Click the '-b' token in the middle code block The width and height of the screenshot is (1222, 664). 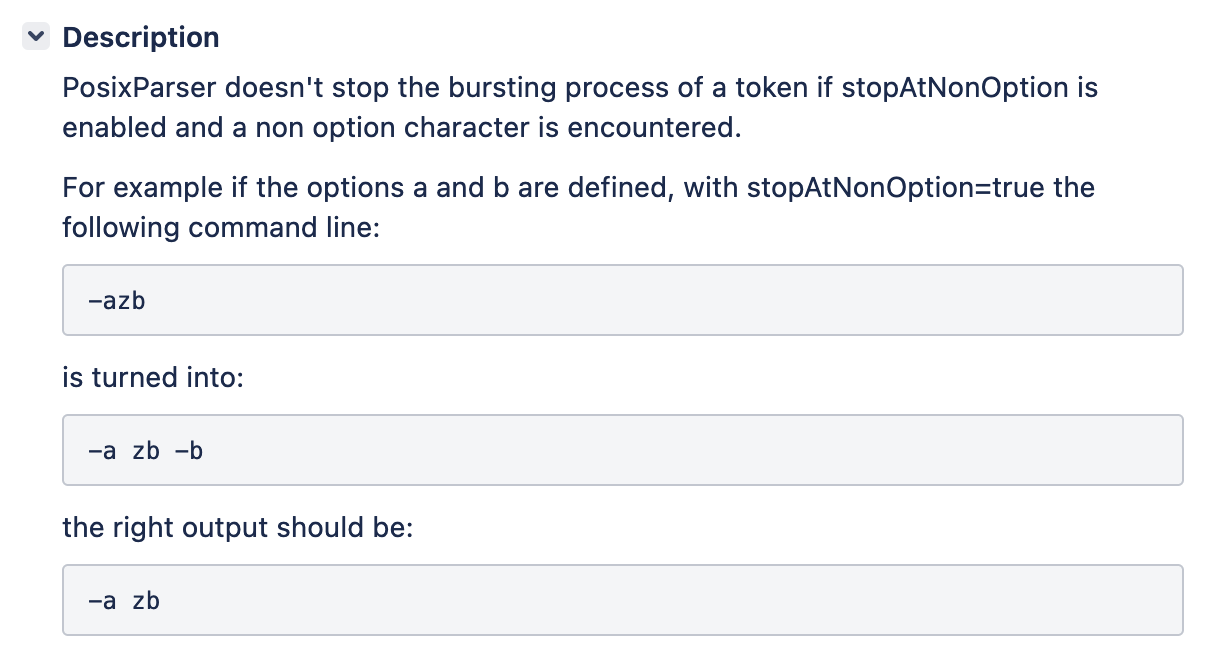pos(189,451)
